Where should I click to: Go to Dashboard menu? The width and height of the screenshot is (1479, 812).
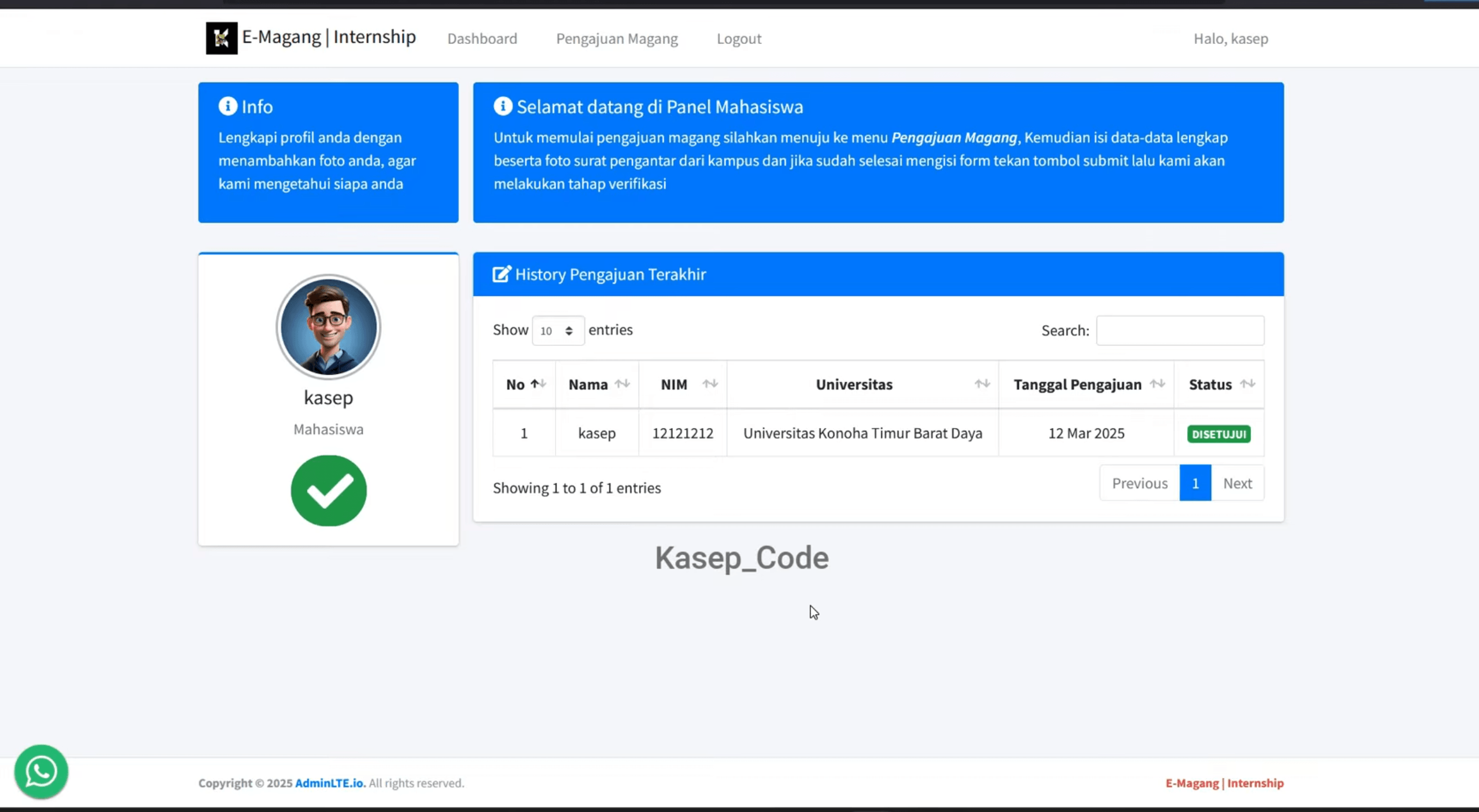pyautogui.click(x=482, y=39)
